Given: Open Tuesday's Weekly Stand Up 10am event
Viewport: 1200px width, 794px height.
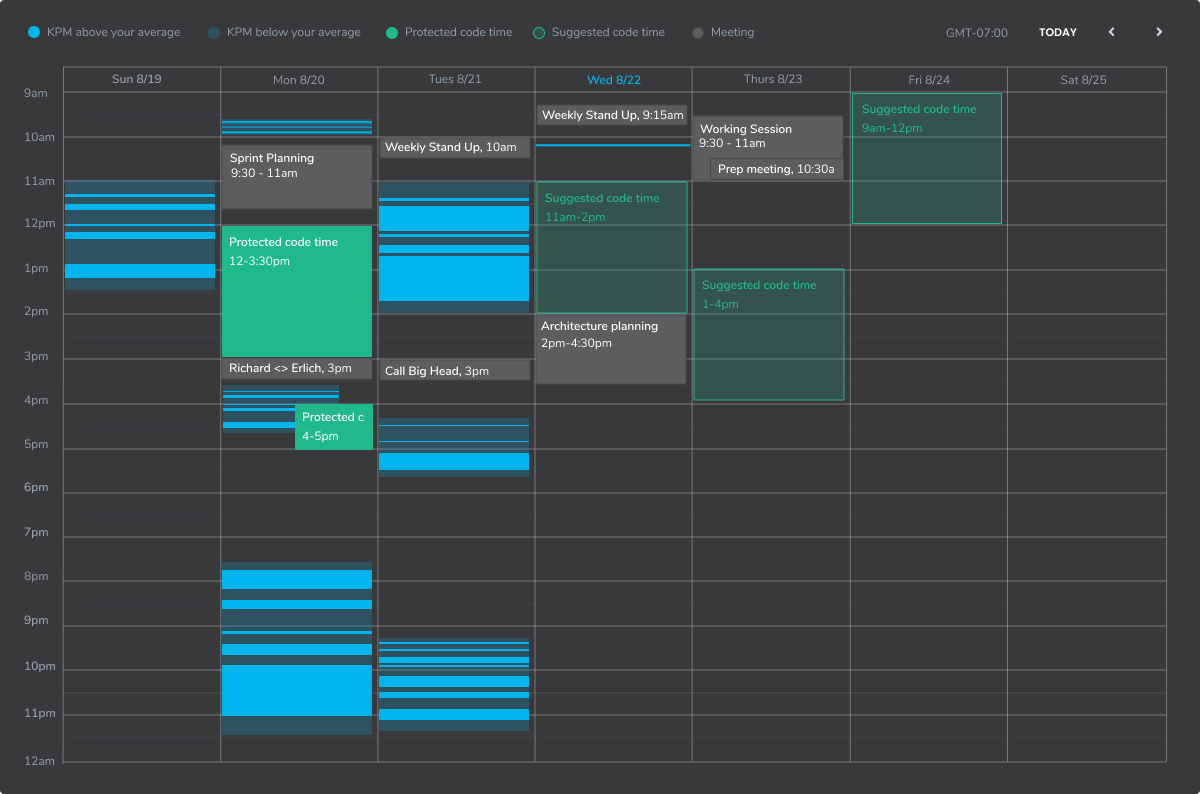Looking at the screenshot, I should tap(453, 148).
